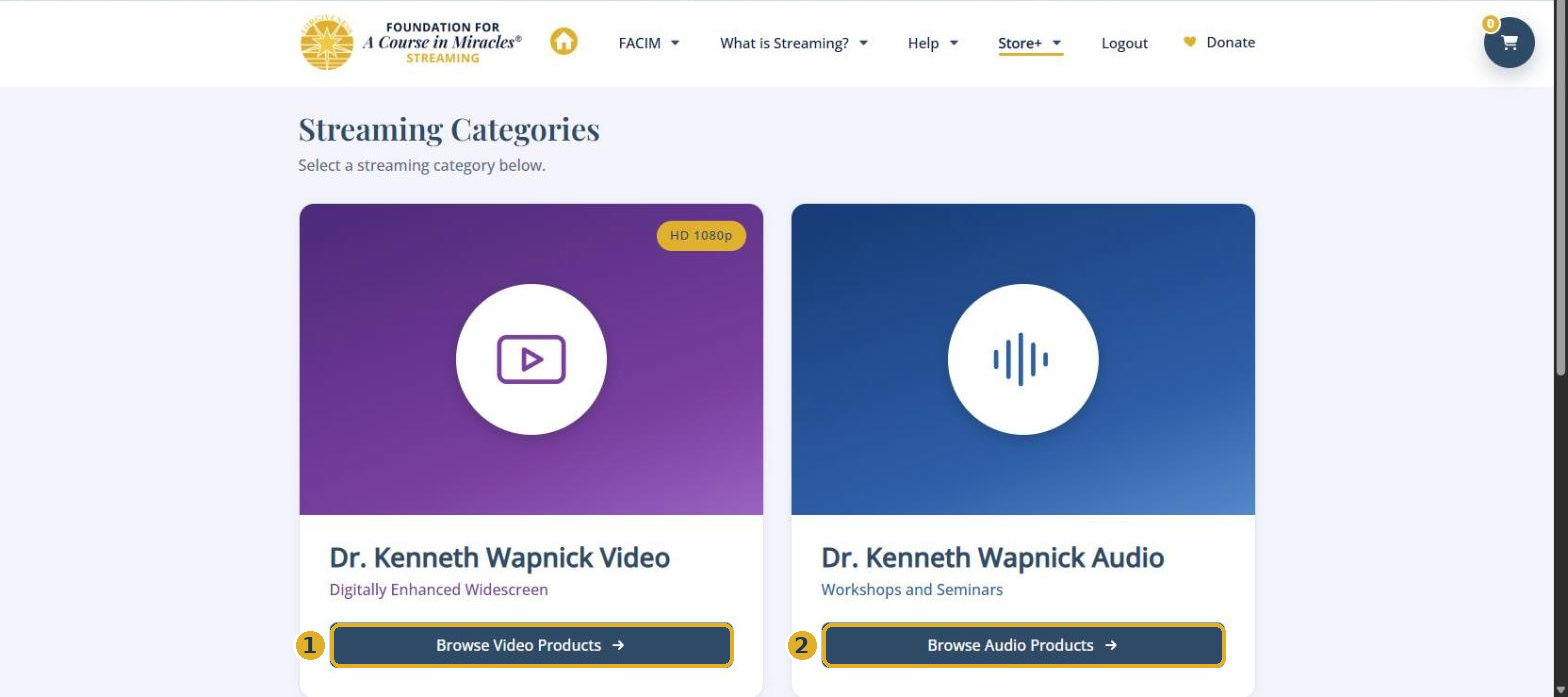The width and height of the screenshot is (1568, 697).
Task: Click the purple video category thumbnail
Action: pos(531,359)
